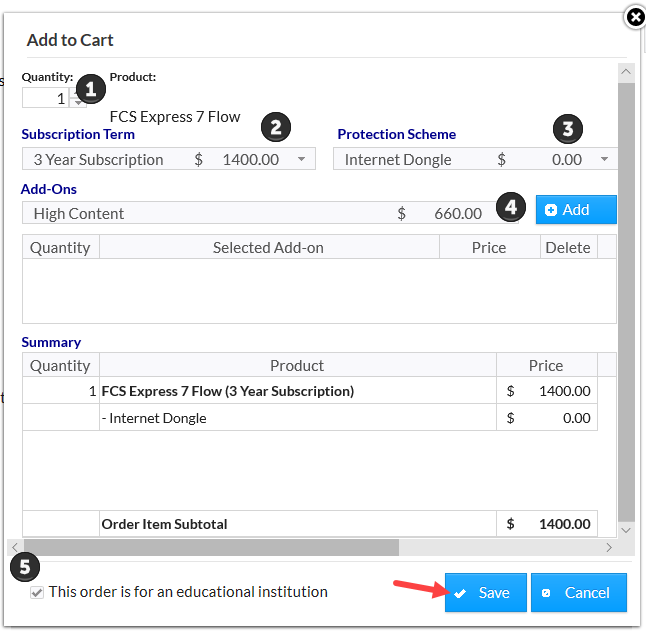Cancel adding to cart
This screenshot has width=646, height=631.
pyautogui.click(x=578, y=592)
